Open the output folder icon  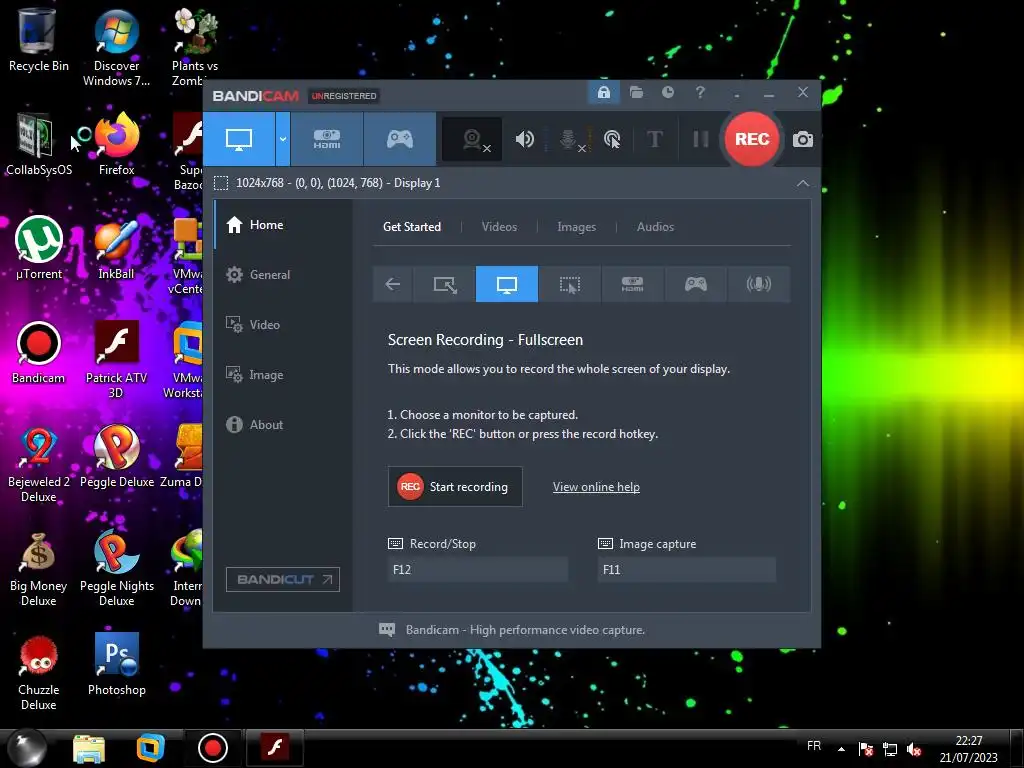pos(636,92)
